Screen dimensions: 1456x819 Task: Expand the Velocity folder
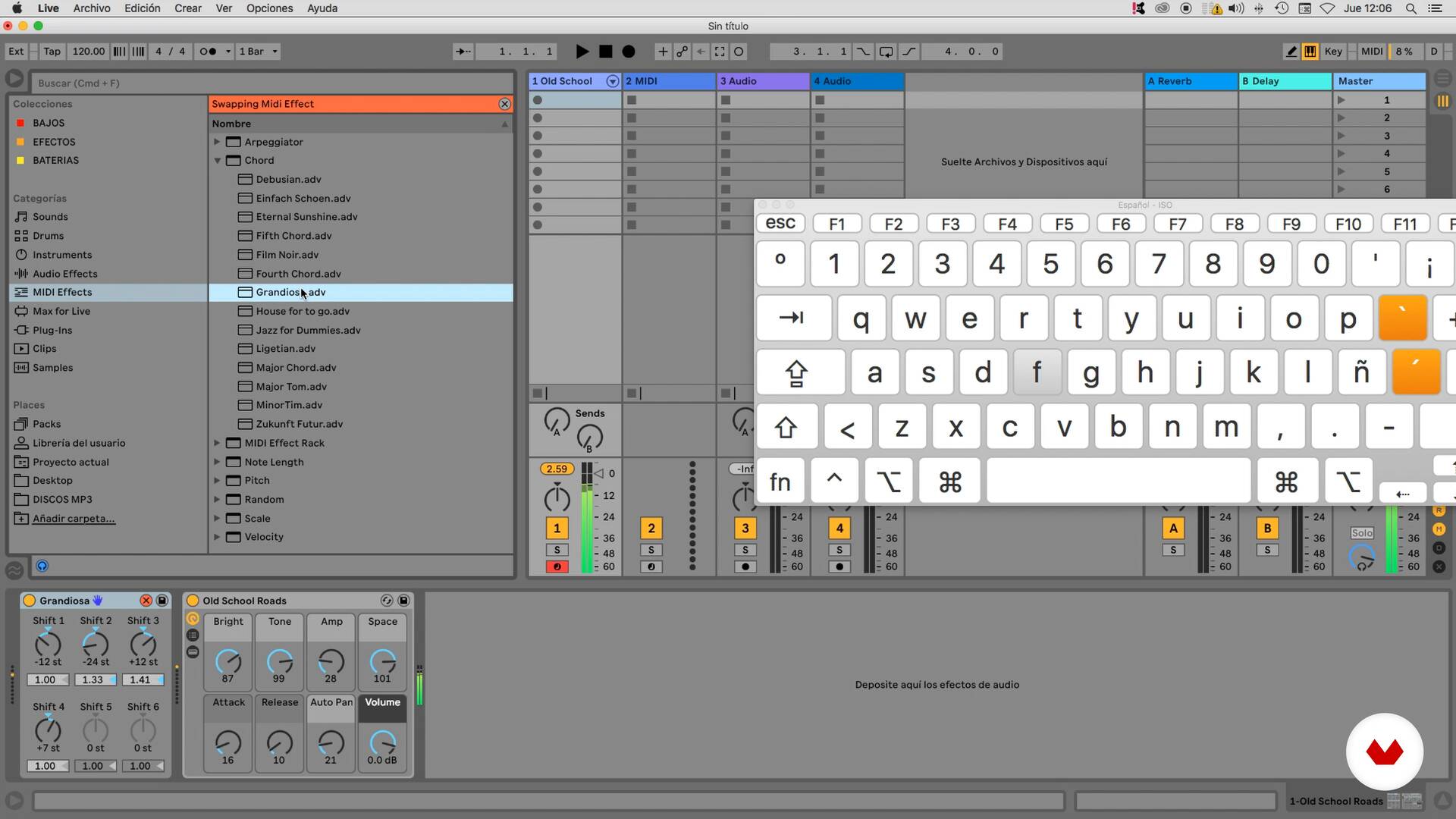pos(217,537)
